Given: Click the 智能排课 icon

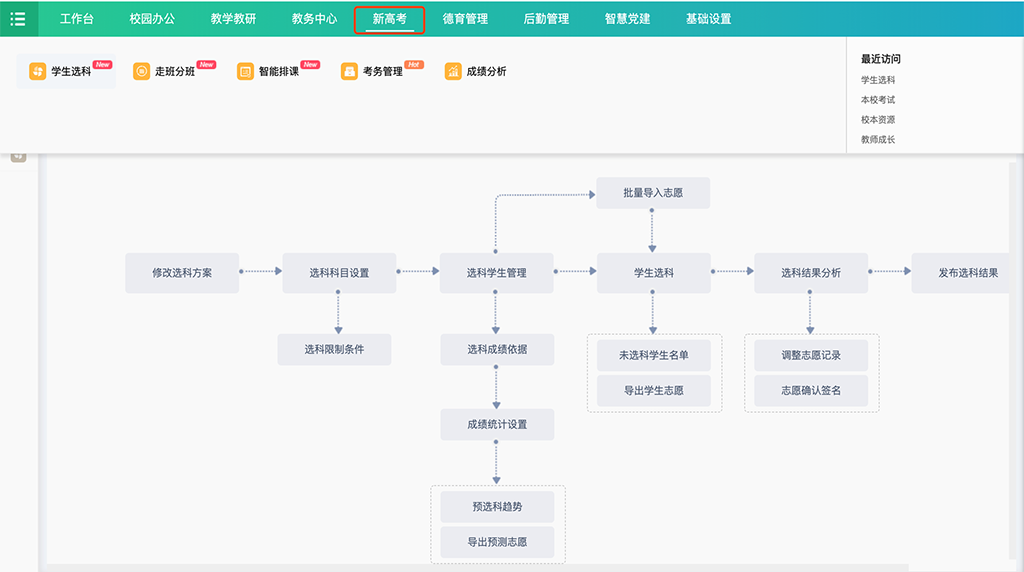Looking at the screenshot, I should [x=245, y=72].
